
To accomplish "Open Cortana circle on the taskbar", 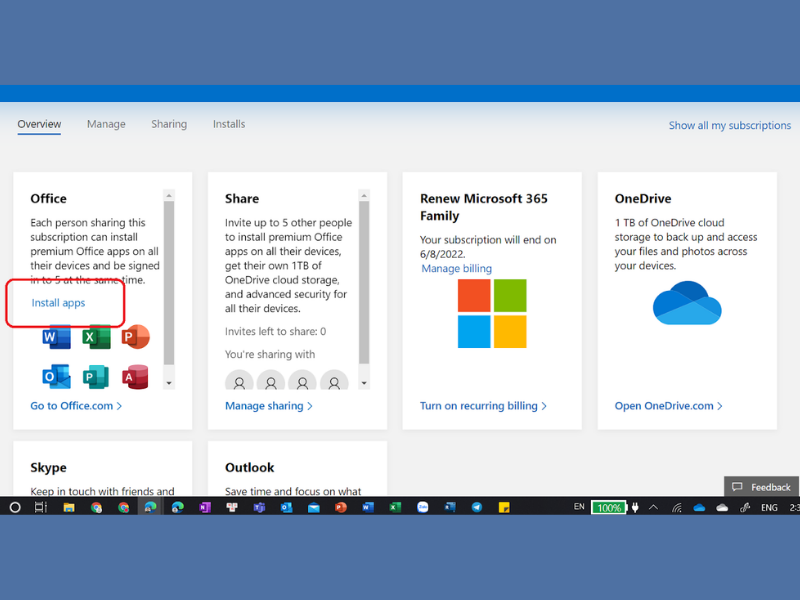I will point(15,507).
